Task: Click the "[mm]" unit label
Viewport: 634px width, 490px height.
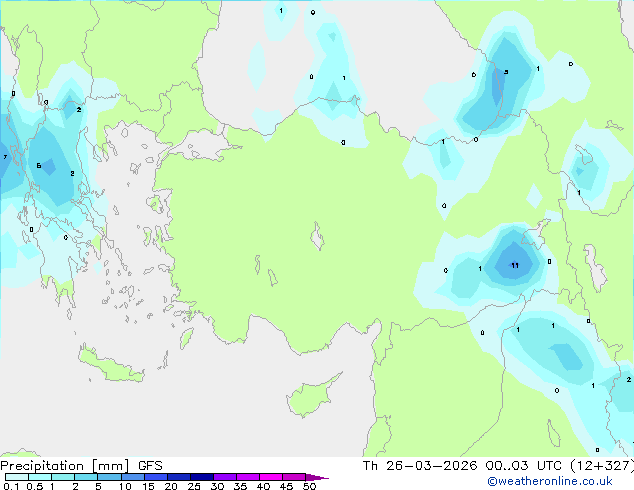Action: coord(111,466)
